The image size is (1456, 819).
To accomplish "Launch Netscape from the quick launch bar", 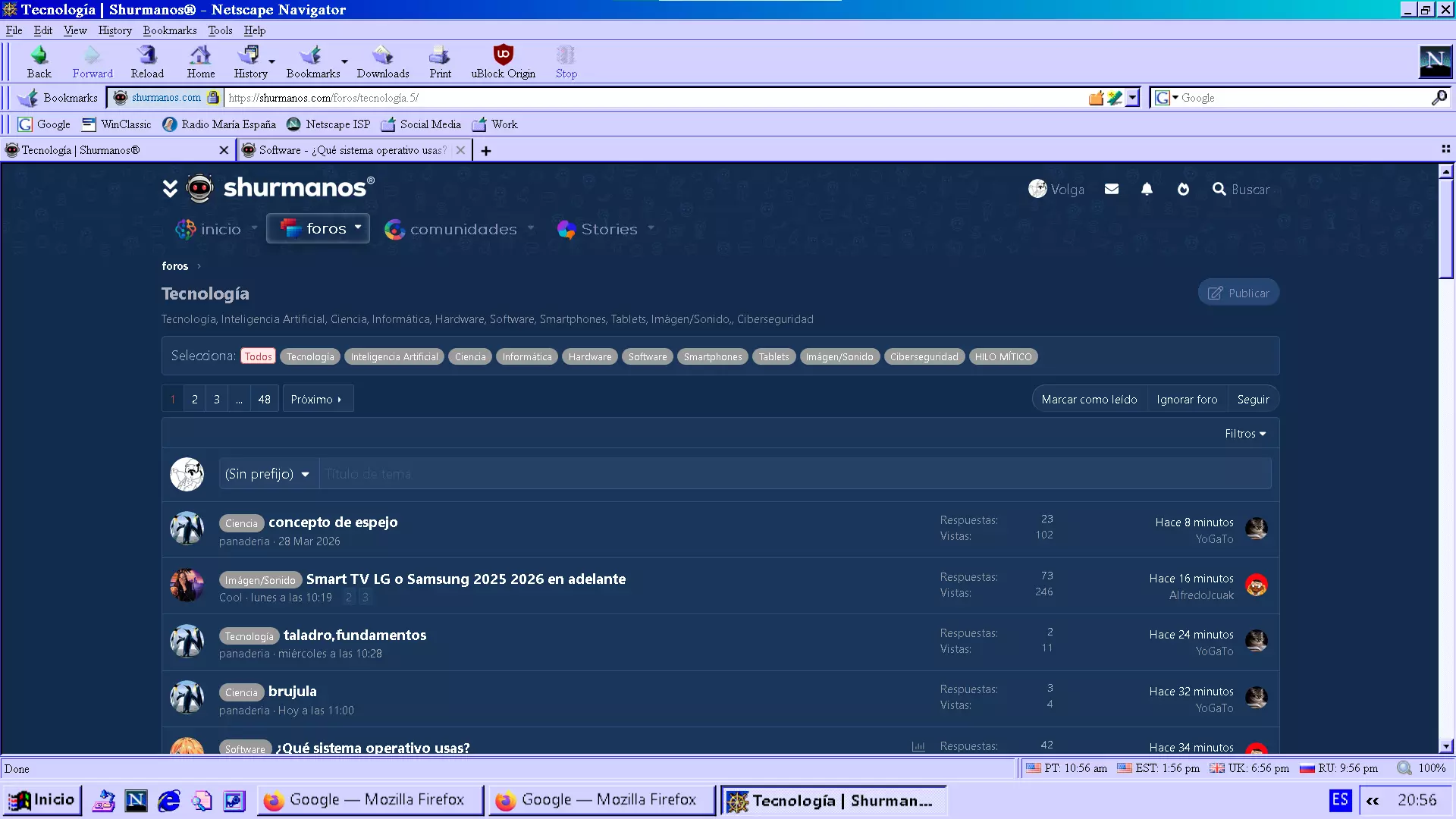I will [x=136, y=800].
